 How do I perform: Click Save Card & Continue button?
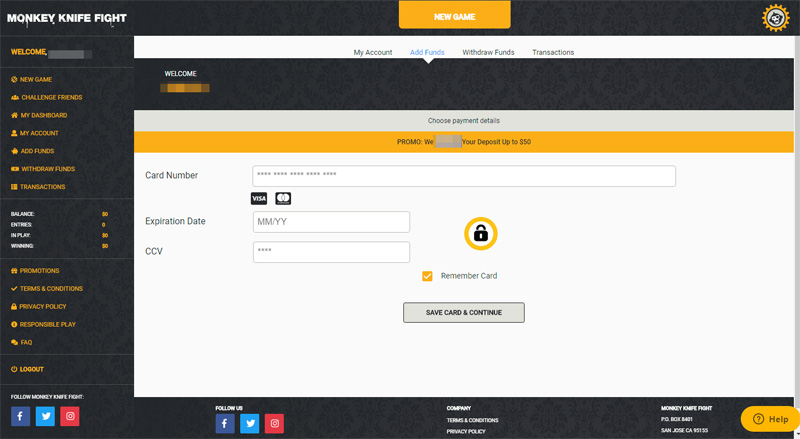(x=464, y=312)
